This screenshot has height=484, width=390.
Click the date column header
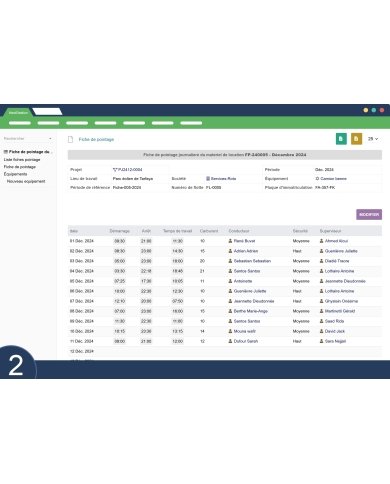[74, 231]
